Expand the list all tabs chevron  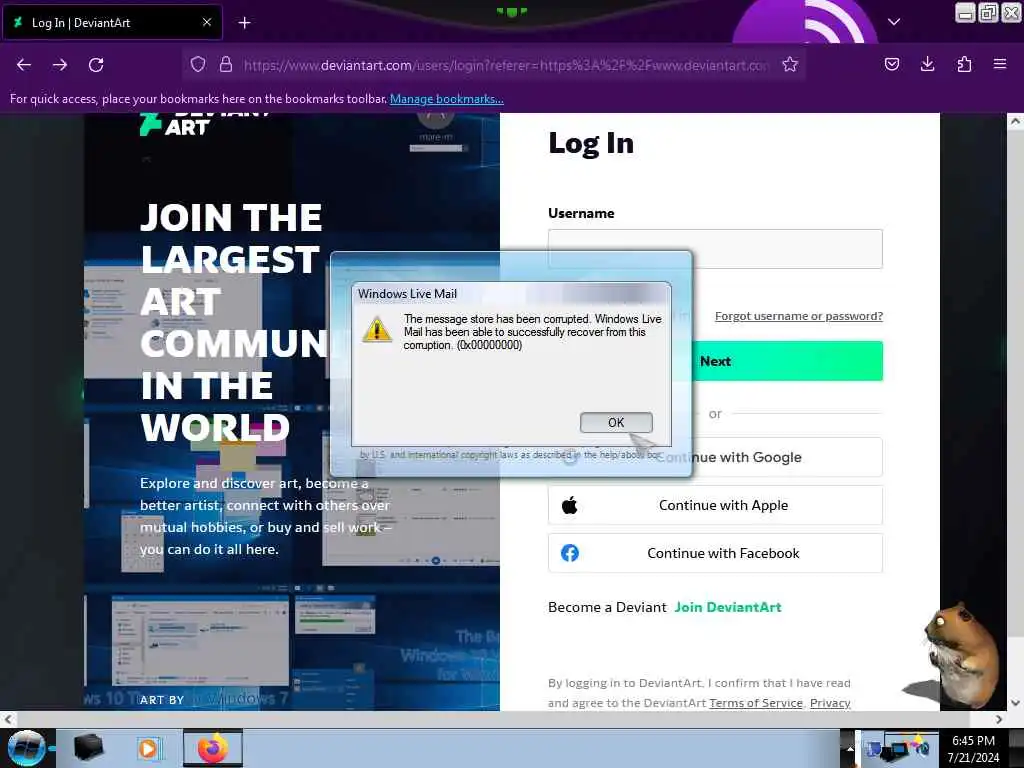pyautogui.click(x=894, y=22)
